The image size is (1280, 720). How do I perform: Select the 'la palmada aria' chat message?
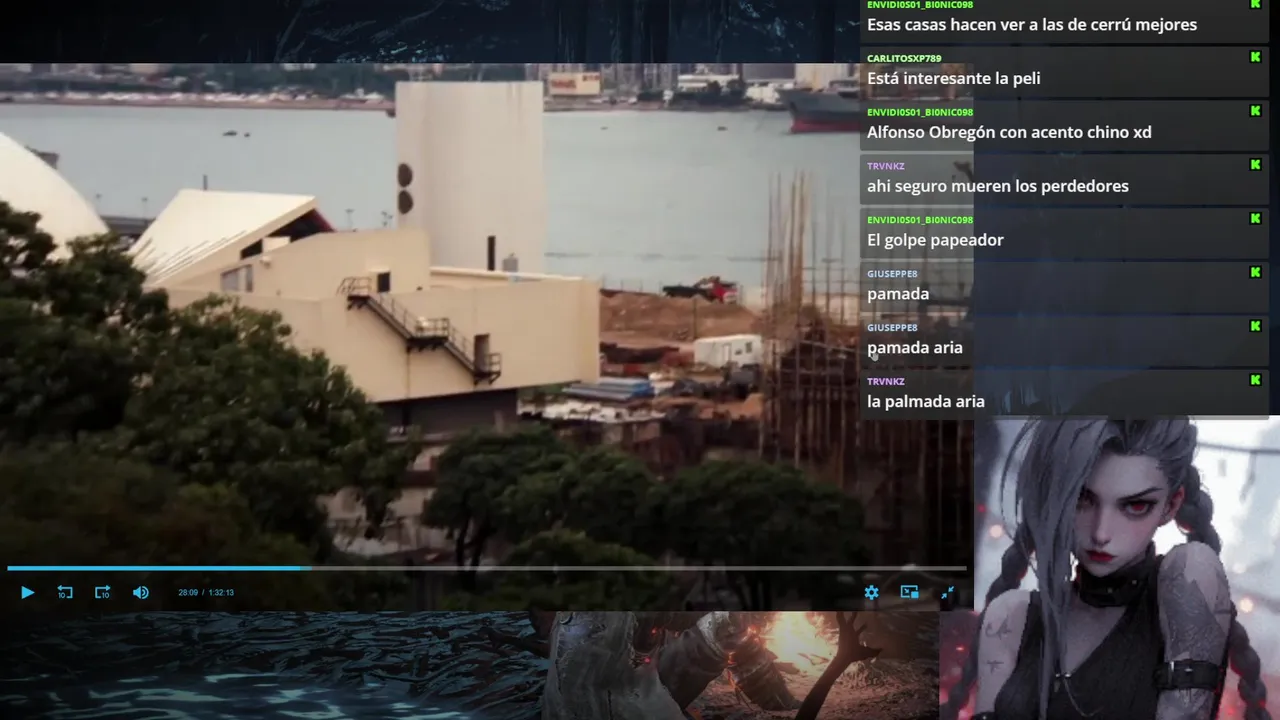click(926, 402)
